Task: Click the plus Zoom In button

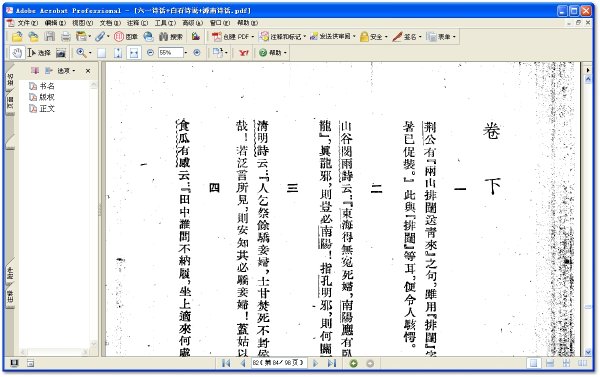Action: coord(197,52)
